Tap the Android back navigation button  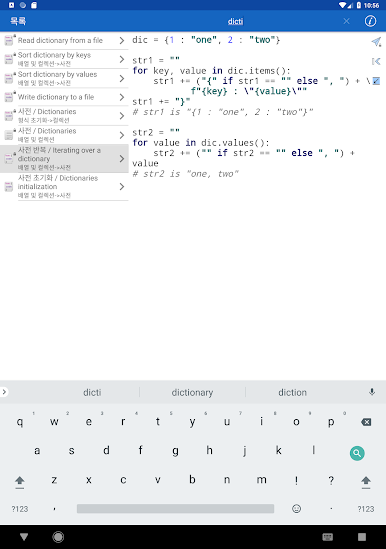[24, 537]
